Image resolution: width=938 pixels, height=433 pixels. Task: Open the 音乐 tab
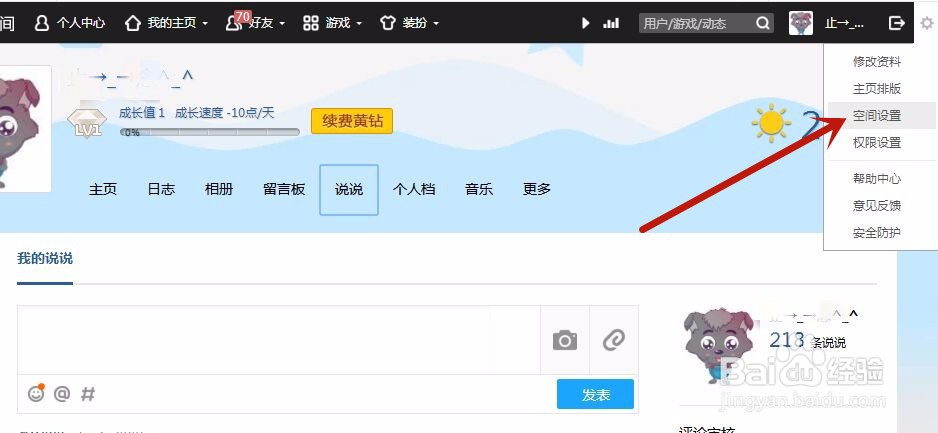479,190
